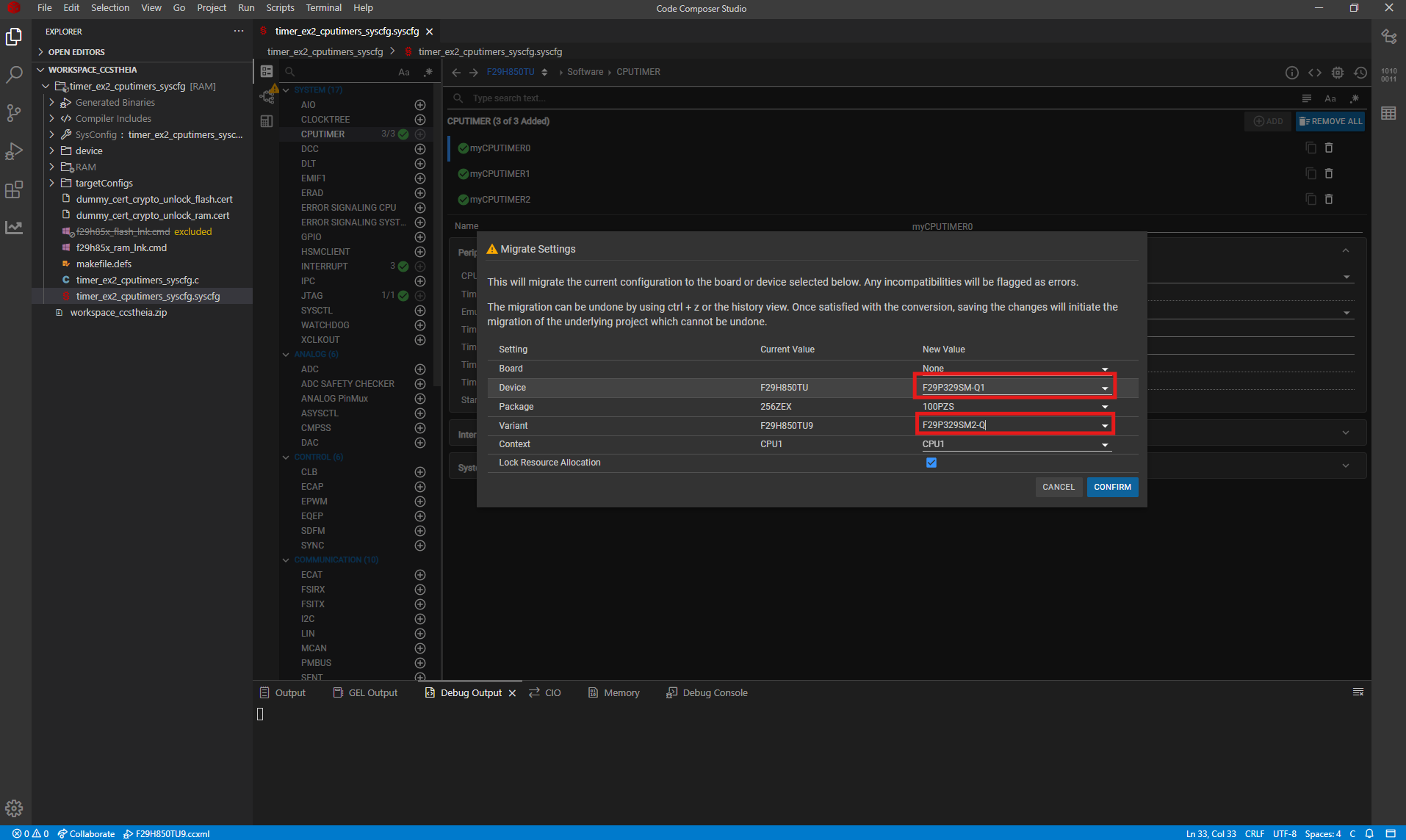1406x840 pixels.
Task: Open Source Control view icon
Action: pyautogui.click(x=14, y=112)
